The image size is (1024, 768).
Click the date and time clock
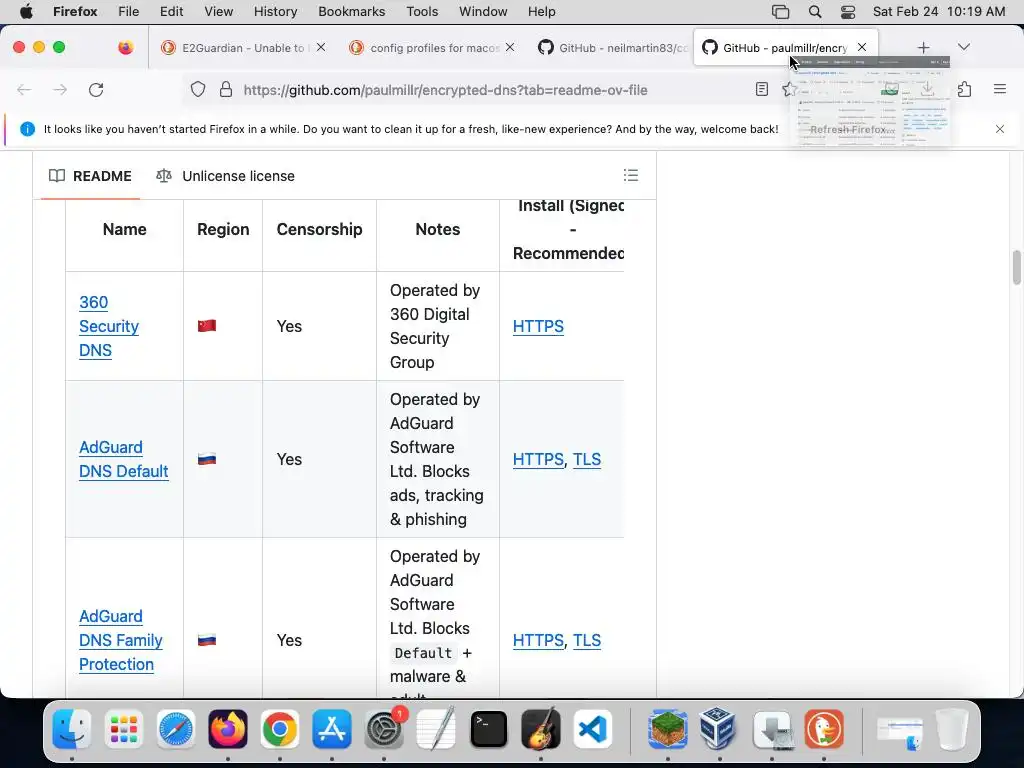tap(938, 11)
